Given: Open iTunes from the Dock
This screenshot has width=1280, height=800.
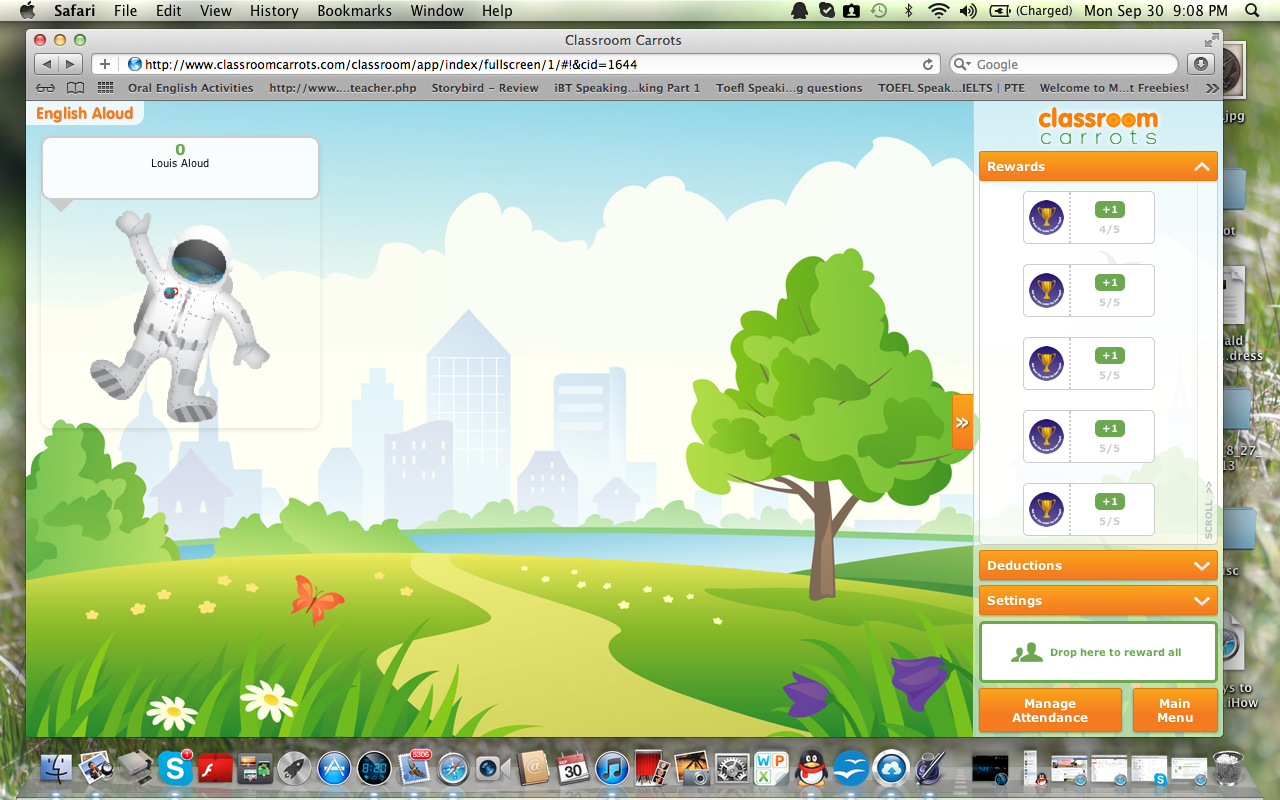Looking at the screenshot, I should click(x=611, y=767).
